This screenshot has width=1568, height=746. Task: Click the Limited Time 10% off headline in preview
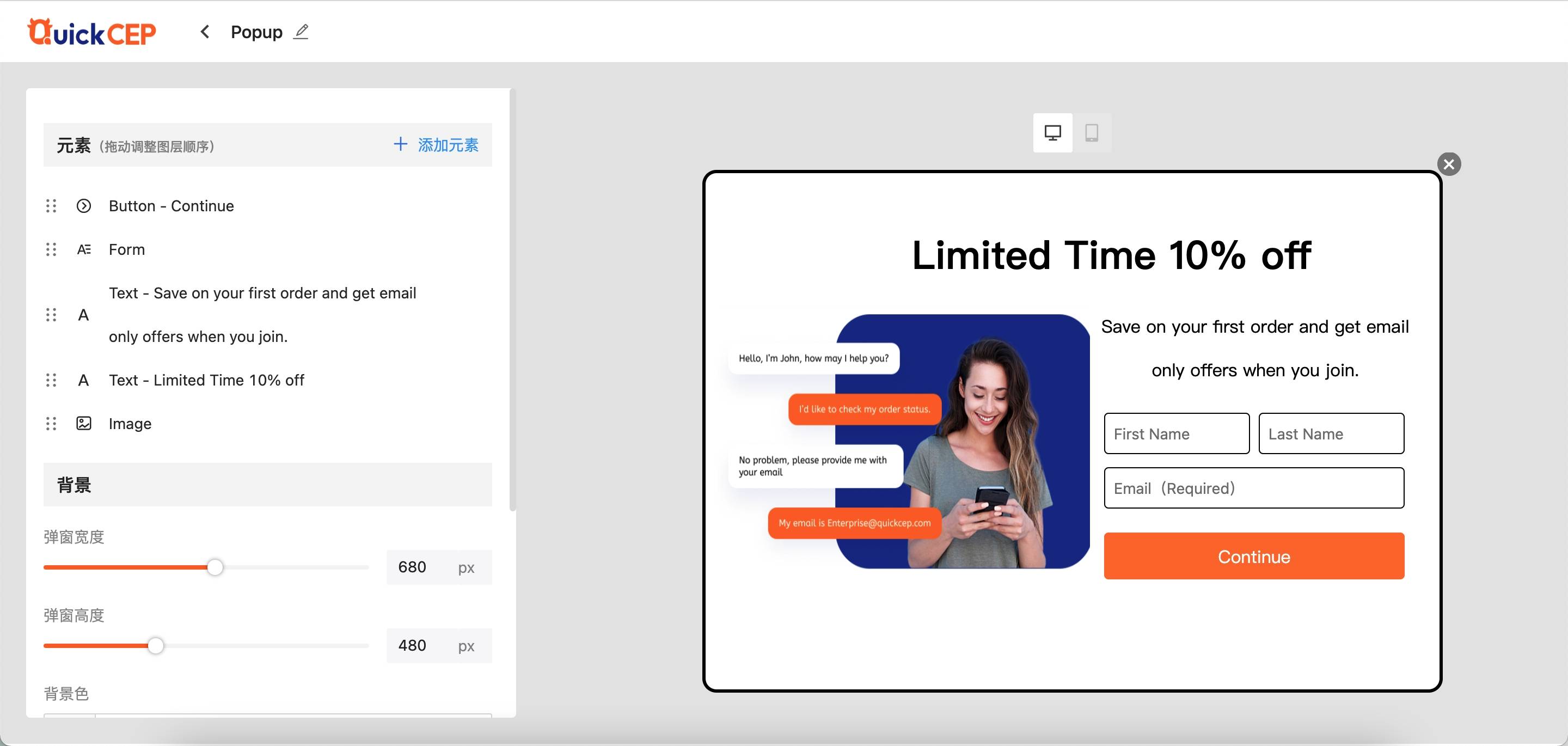(x=1111, y=254)
